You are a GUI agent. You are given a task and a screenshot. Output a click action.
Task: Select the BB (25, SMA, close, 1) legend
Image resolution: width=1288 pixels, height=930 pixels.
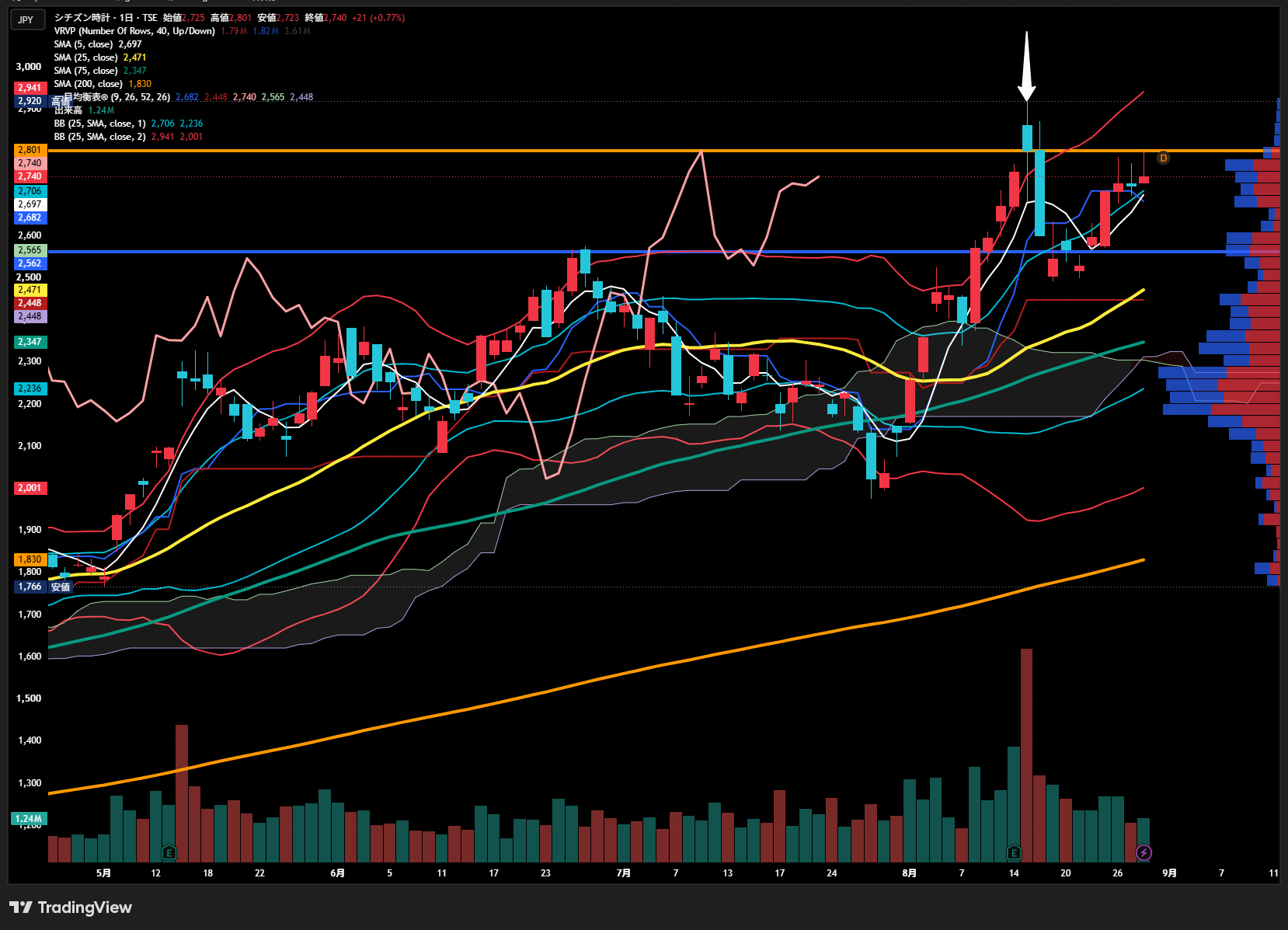100,124
